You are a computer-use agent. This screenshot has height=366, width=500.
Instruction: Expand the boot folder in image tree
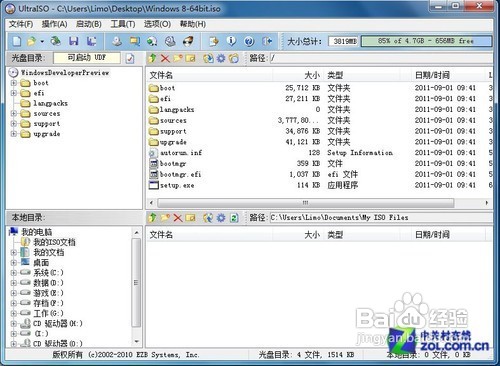[14, 83]
